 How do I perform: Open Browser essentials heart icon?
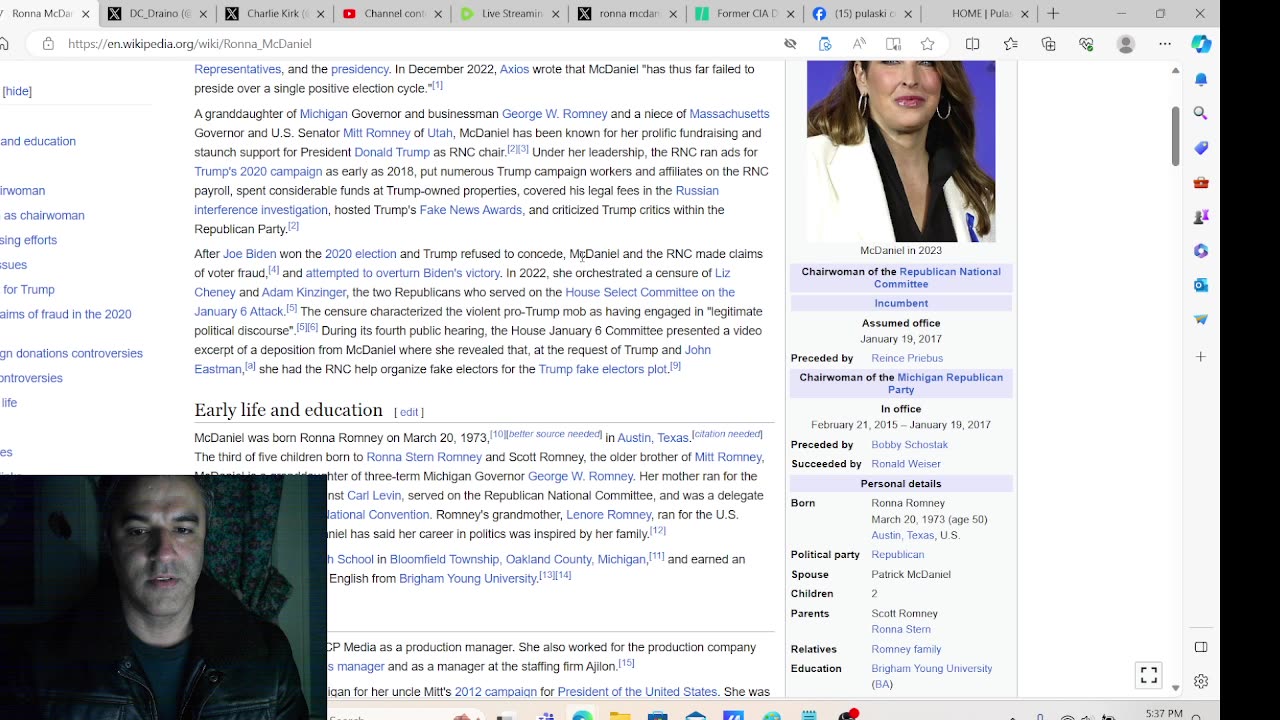pos(1086,44)
